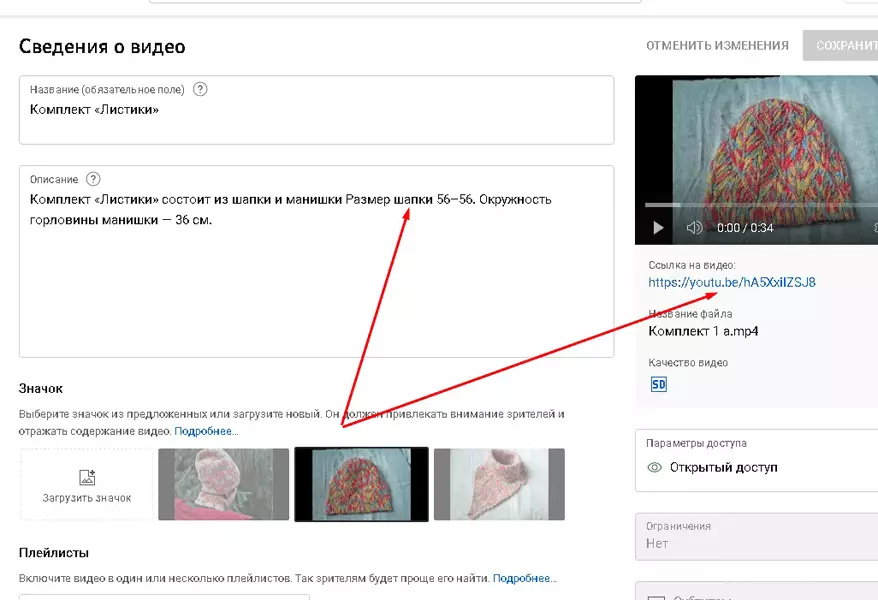Click the upload thumbnail image icon
Screen dimensions: 878x600
coord(87,477)
